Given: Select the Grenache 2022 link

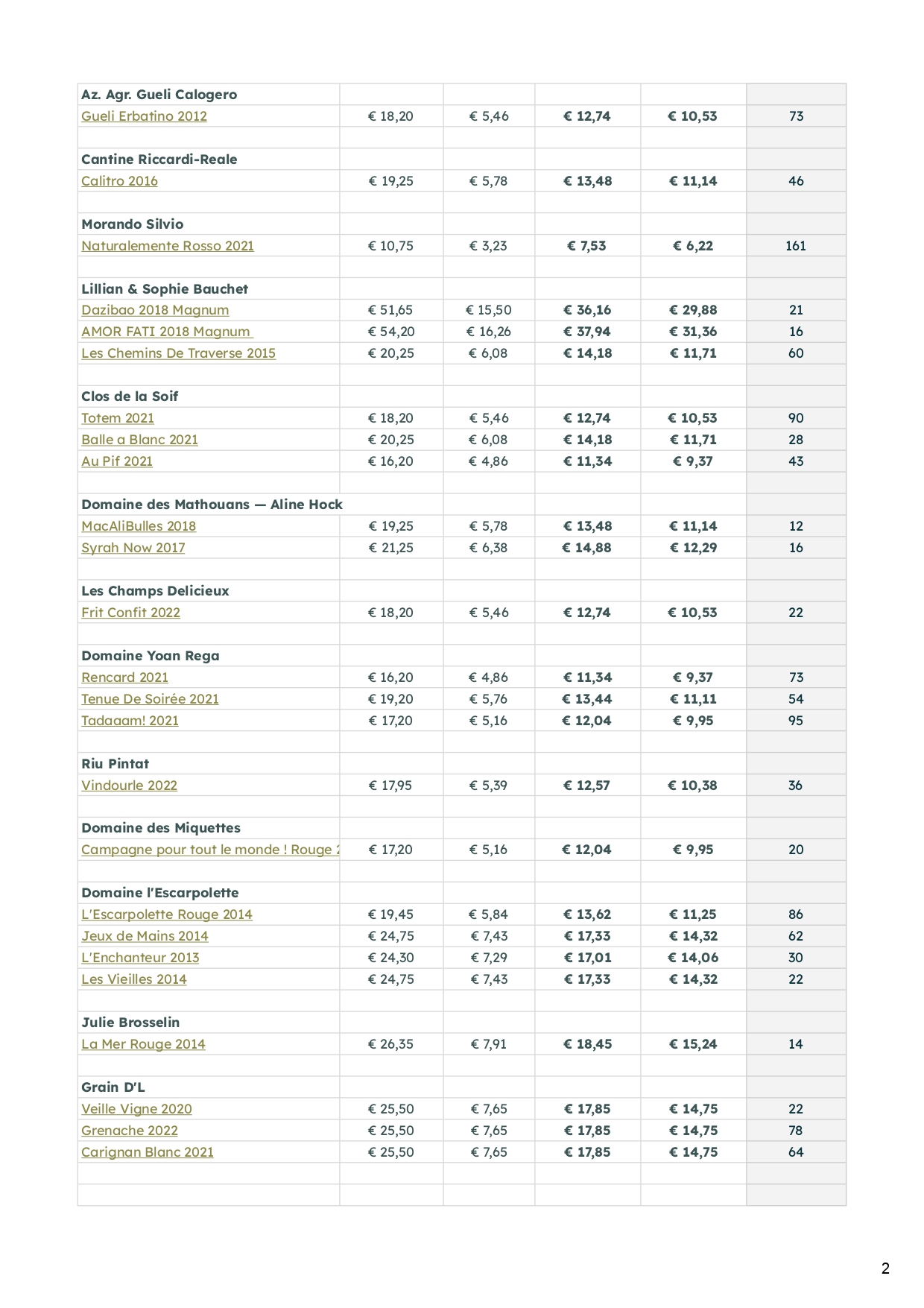Looking at the screenshot, I should pos(130,1131).
